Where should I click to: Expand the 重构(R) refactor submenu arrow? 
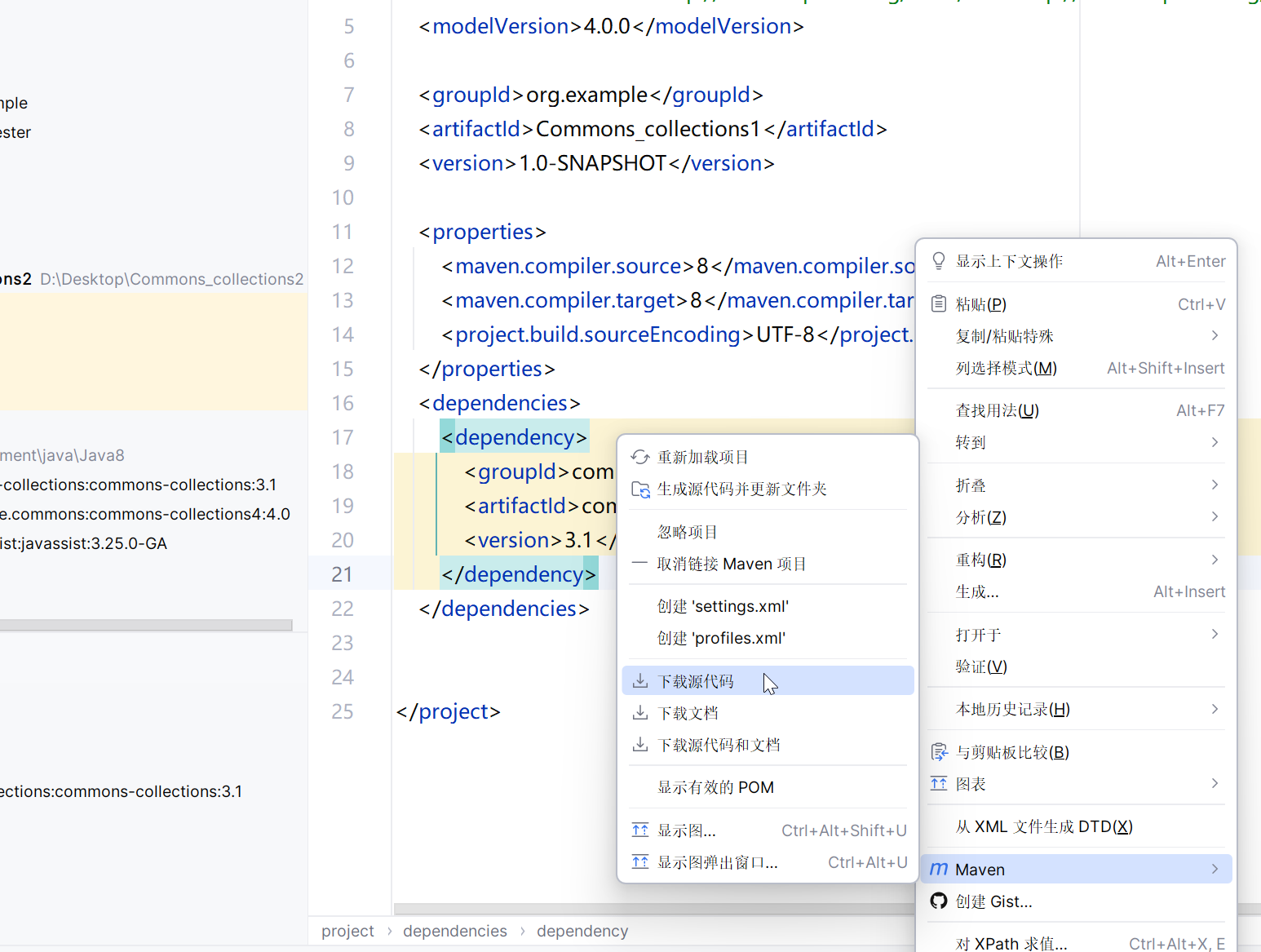point(1215,560)
